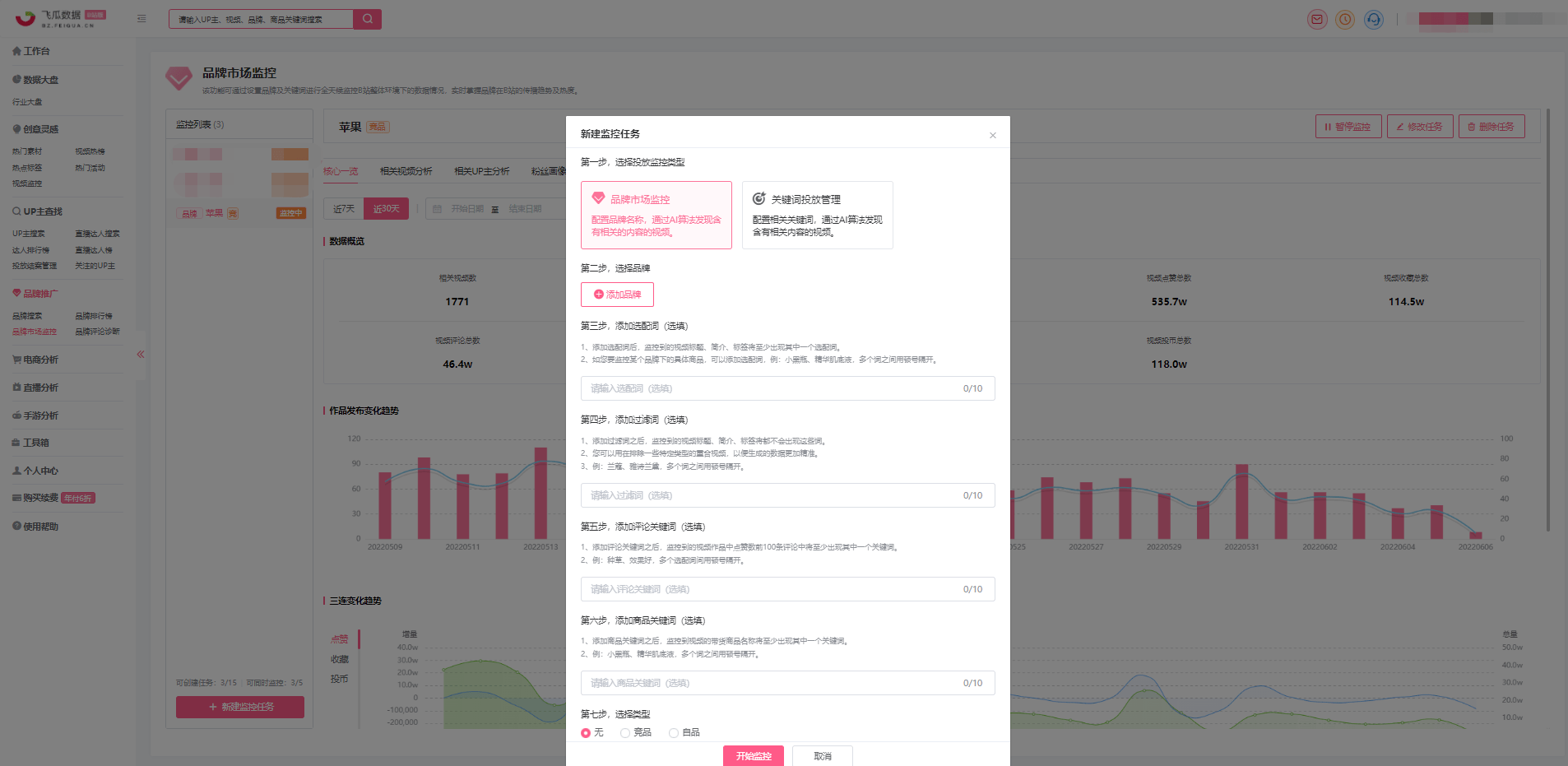1568x766 pixels.
Task: Open 工作台 in the sidebar
Action: click(x=31, y=51)
